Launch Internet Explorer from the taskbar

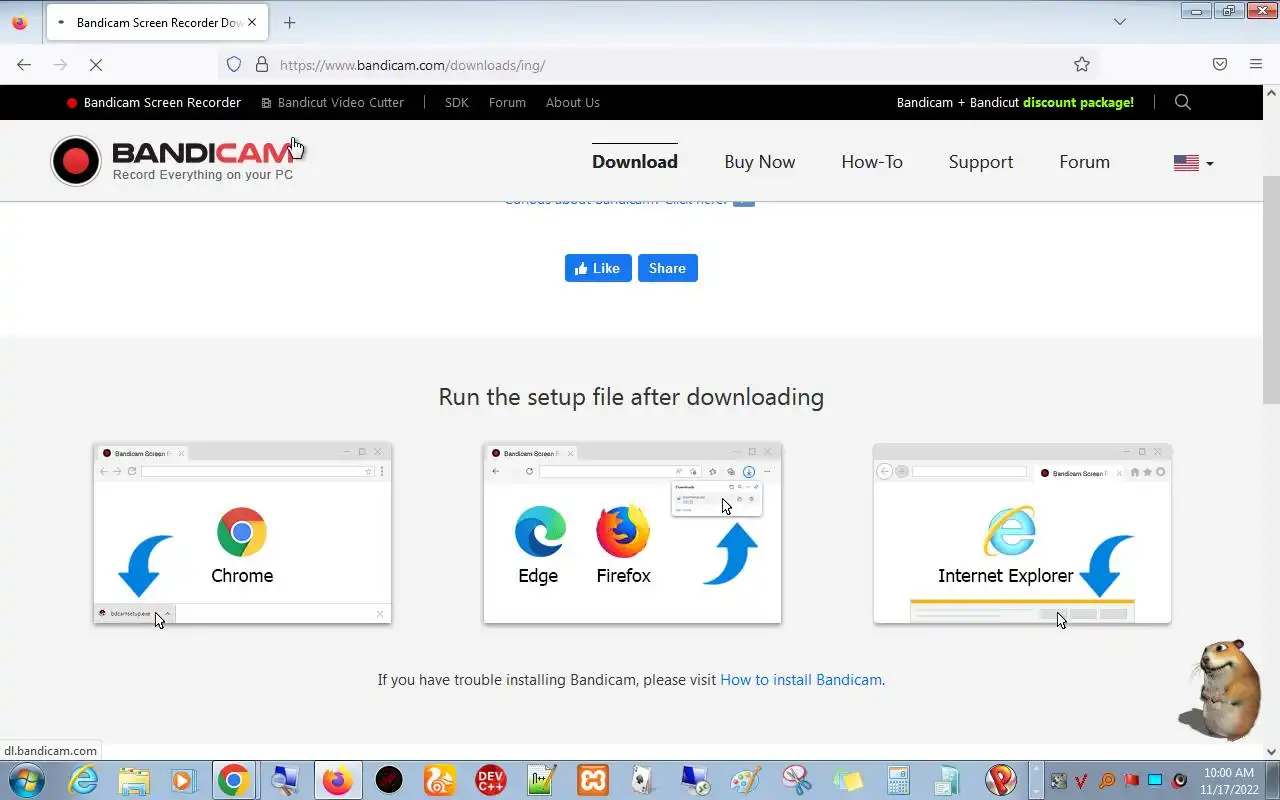pyautogui.click(x=83, y=780)
